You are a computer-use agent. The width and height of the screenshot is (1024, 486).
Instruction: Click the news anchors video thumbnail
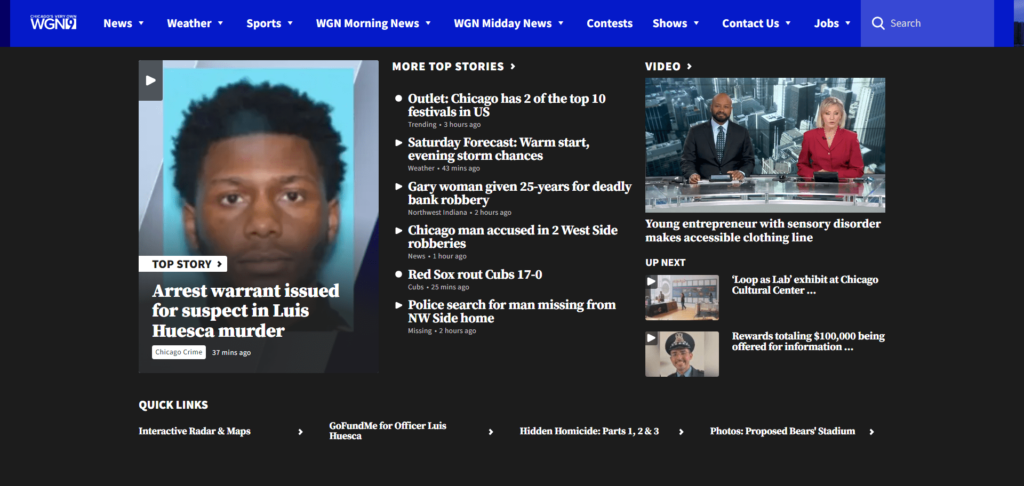765,145
